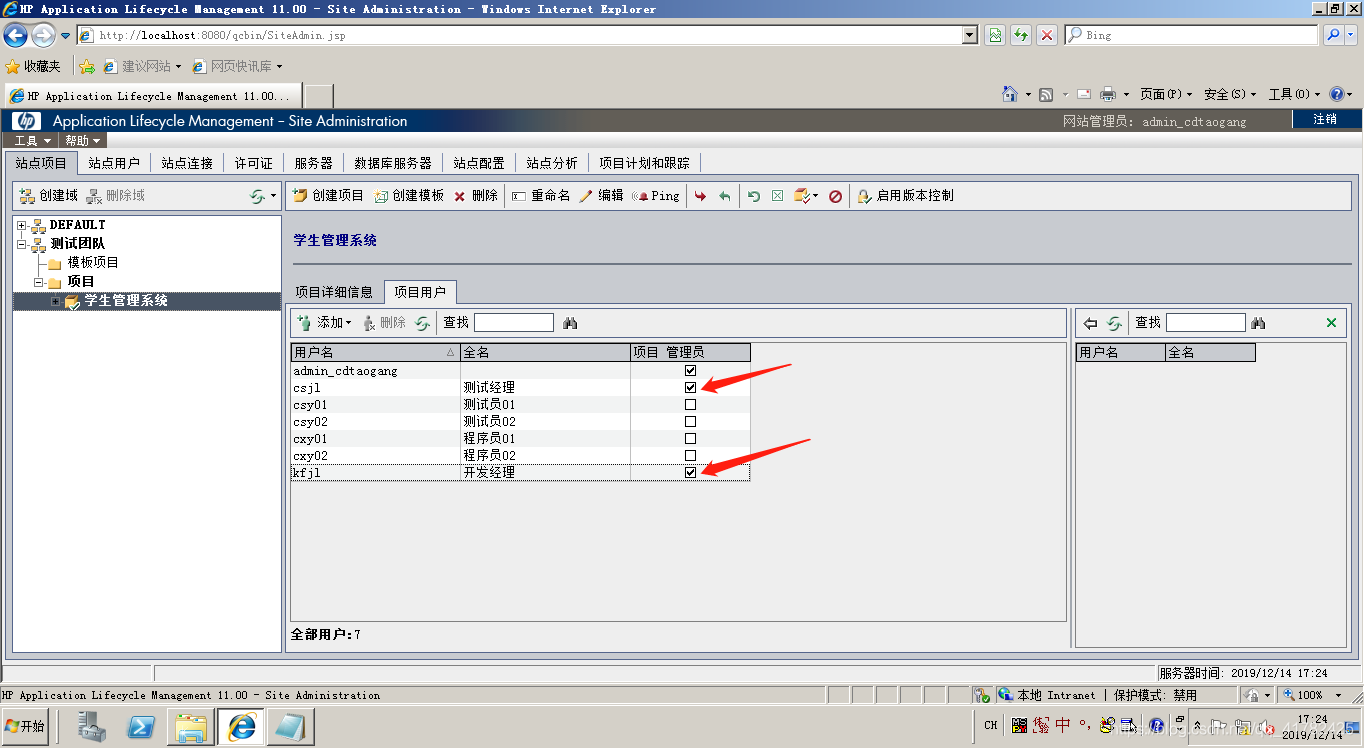
Task: Uncheck project admin for csjl
Action: point(690,388)
